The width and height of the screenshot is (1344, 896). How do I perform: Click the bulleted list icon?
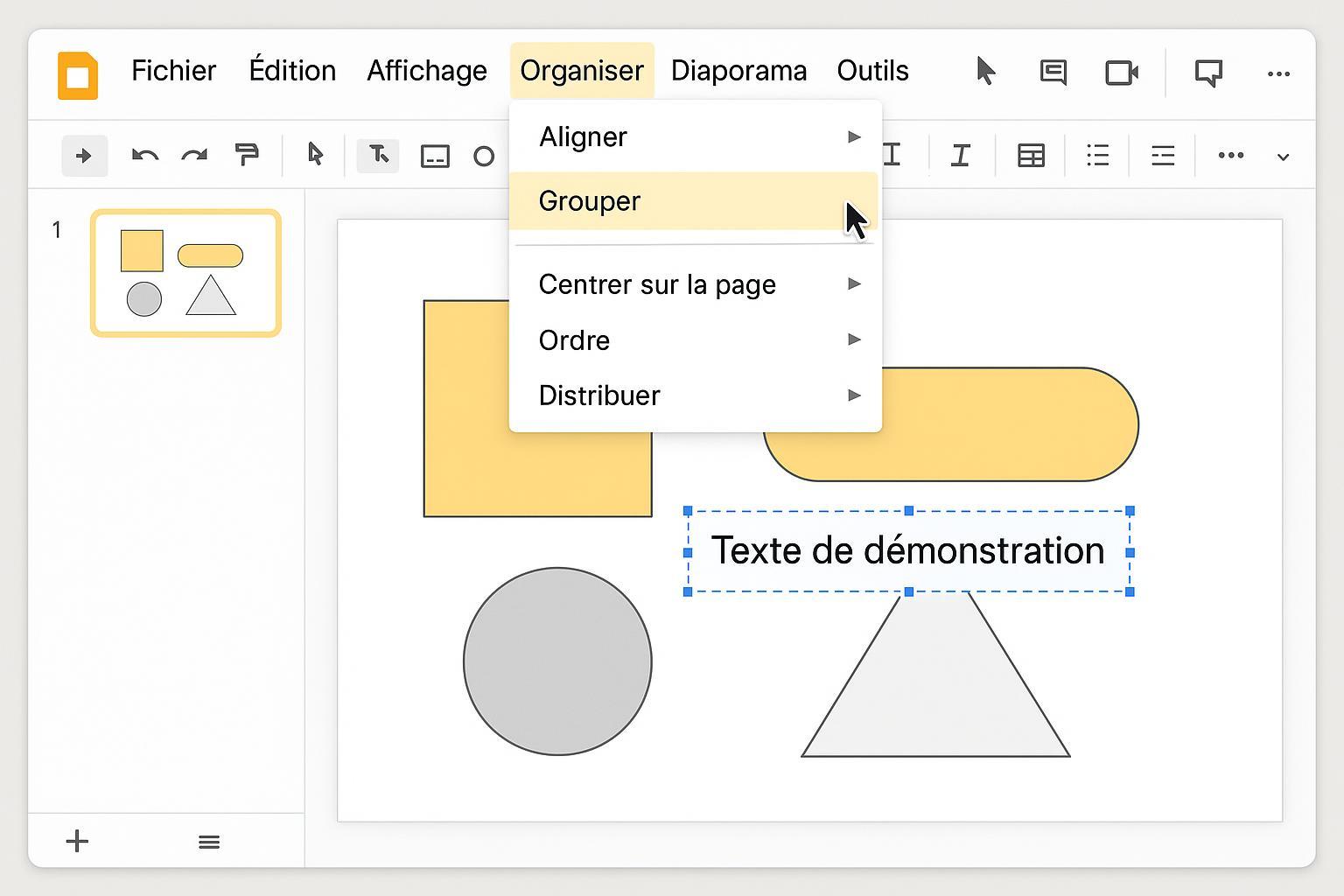1097,156
